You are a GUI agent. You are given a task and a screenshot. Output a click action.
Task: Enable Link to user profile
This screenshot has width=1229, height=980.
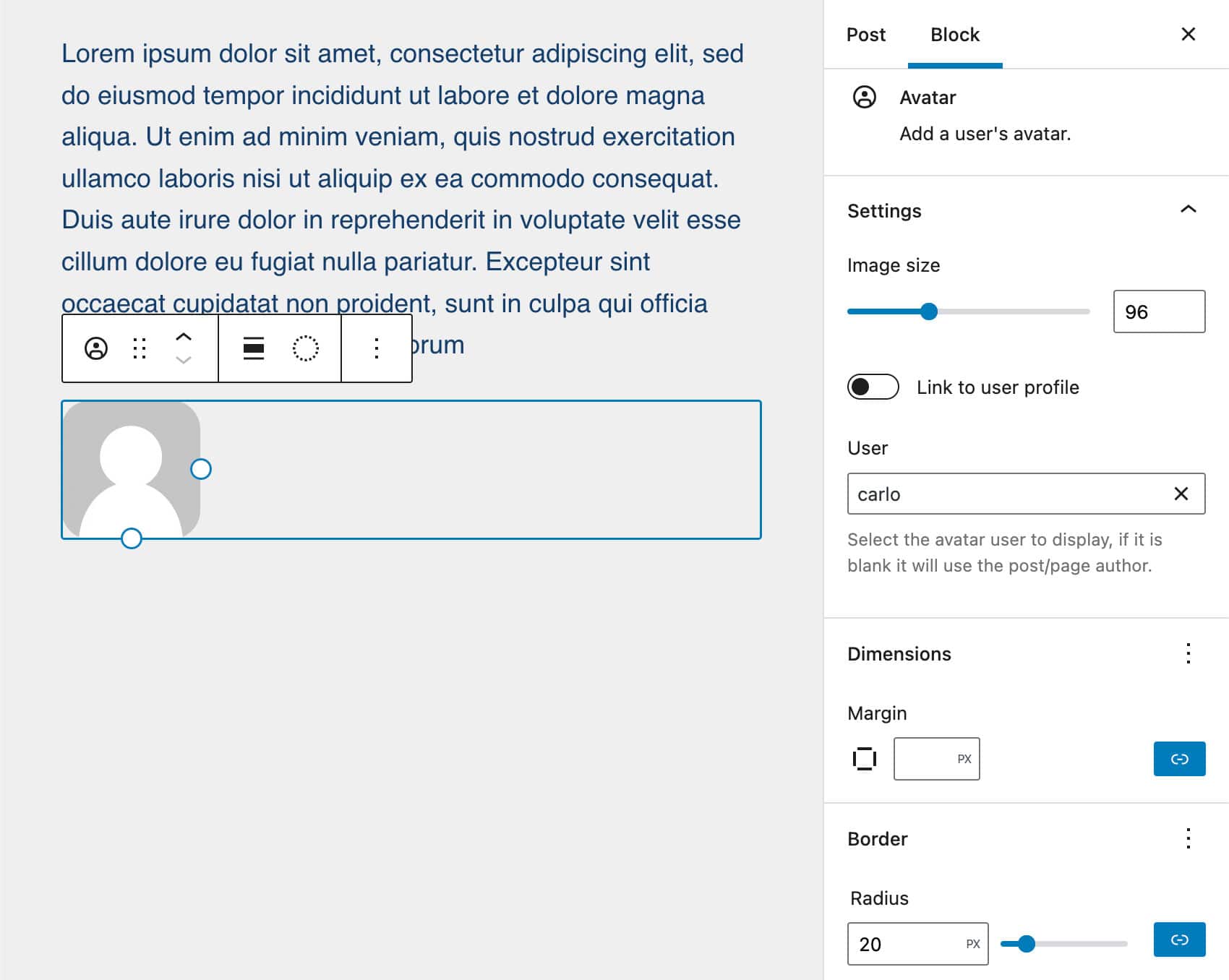(x=873, y=387)
